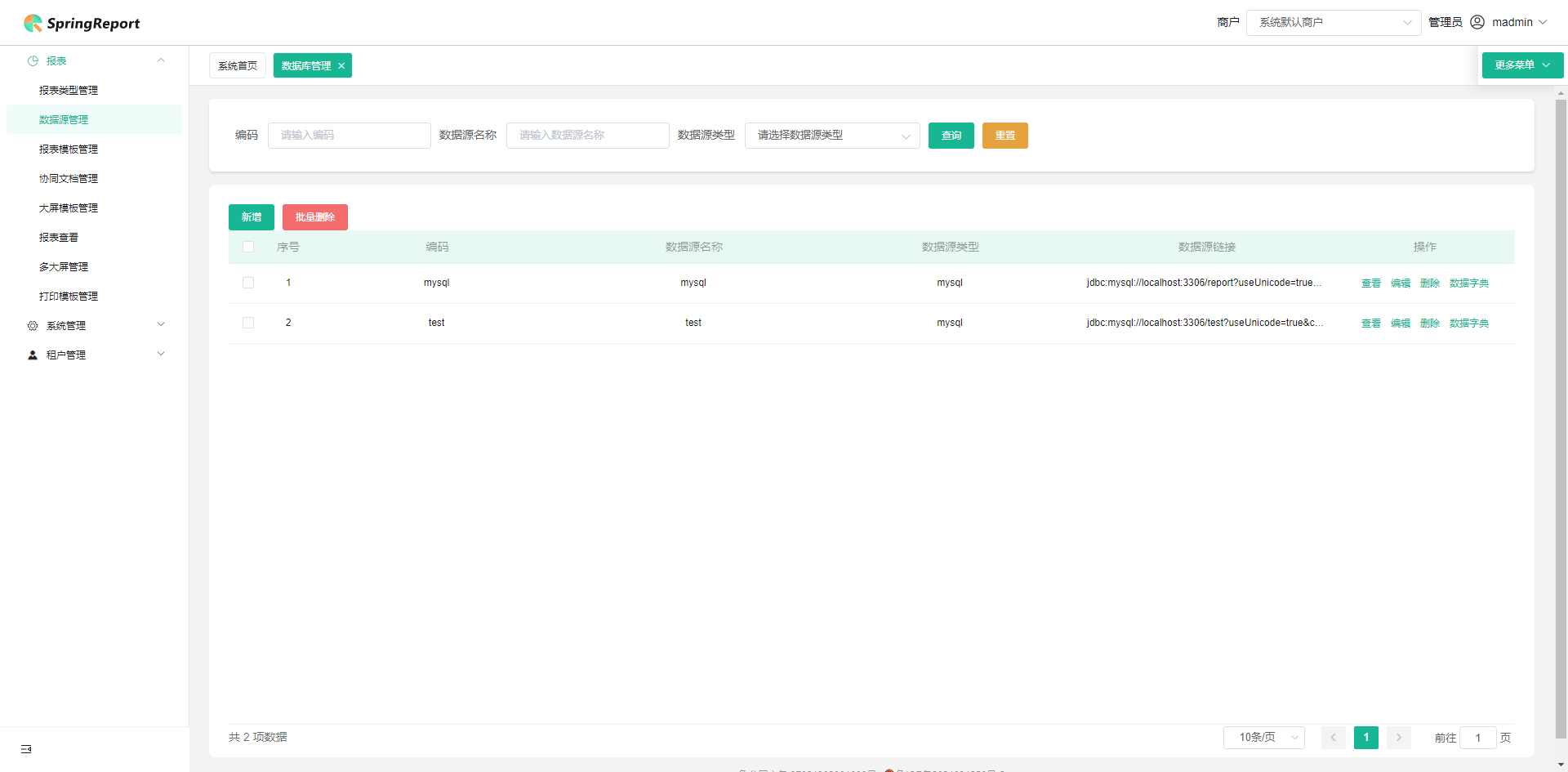Click 编辑 for the mysql row

[x=1401, y=283]
